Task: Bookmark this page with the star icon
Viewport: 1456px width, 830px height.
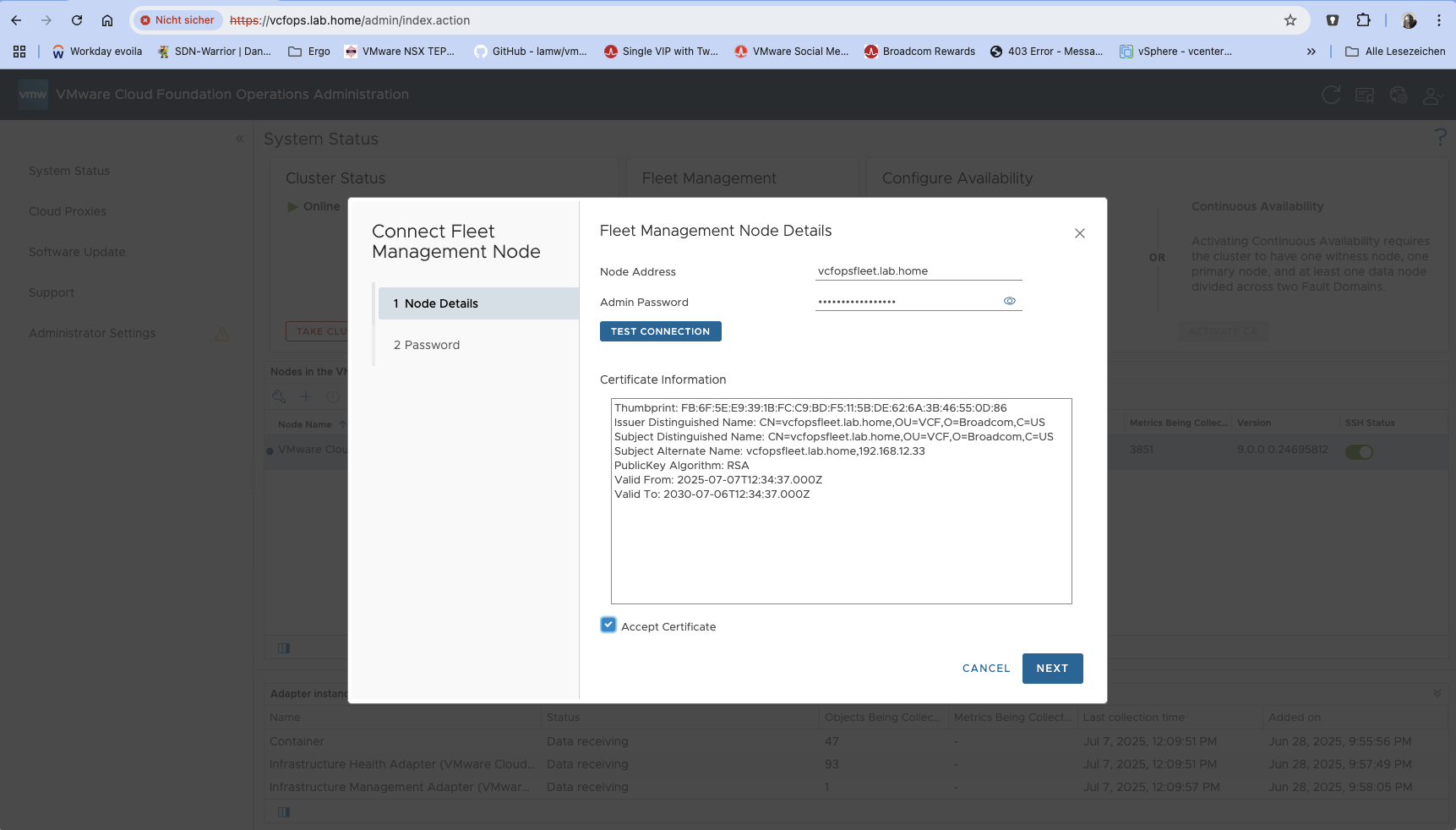Action: (1290, 20)
